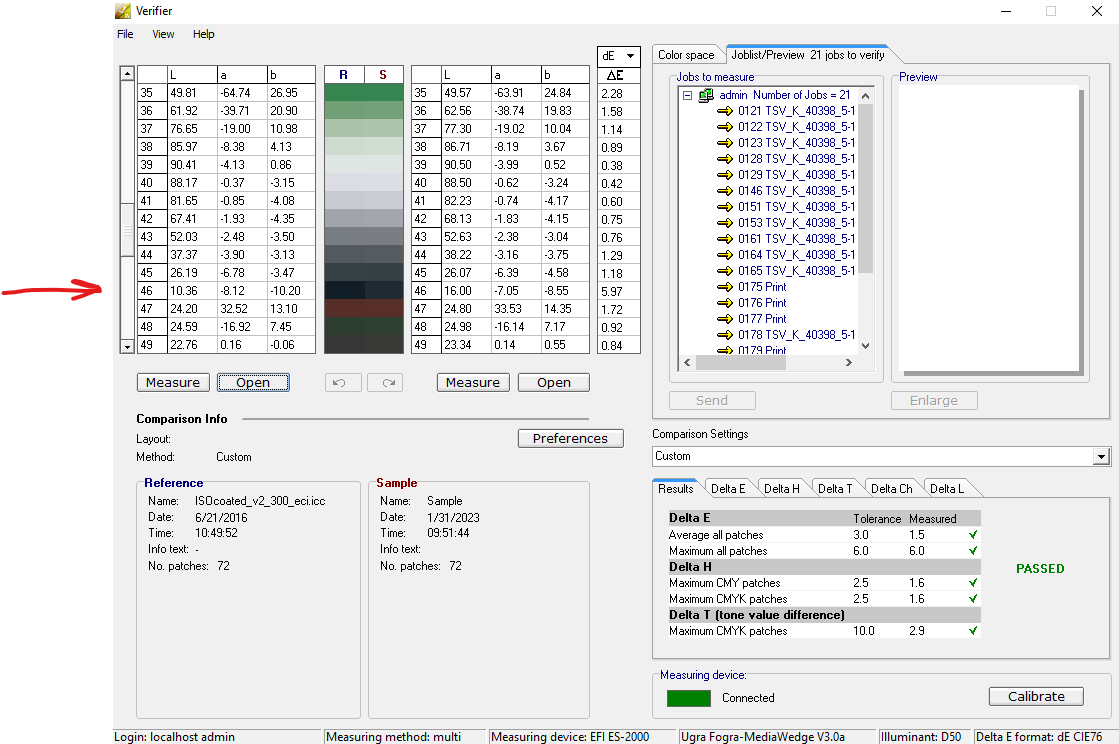Click arrow icon for job 0165 TSV_K_40398_5-1
1119x744 pixels.
point(725,271)
